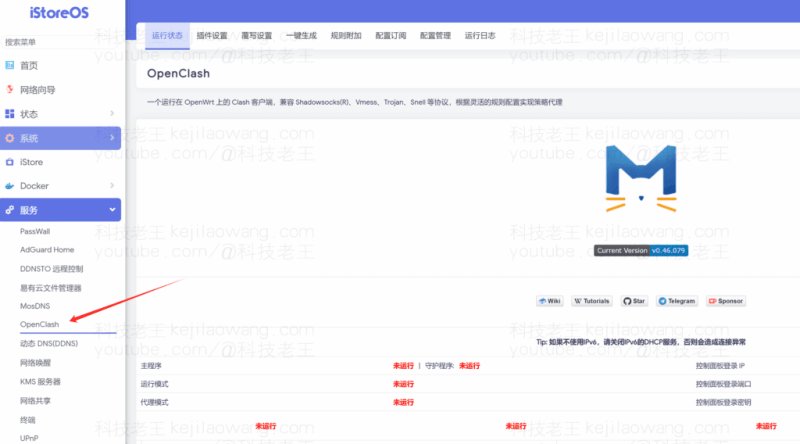
Task: Click the Docker whale icon
Action: pos(10,186)
